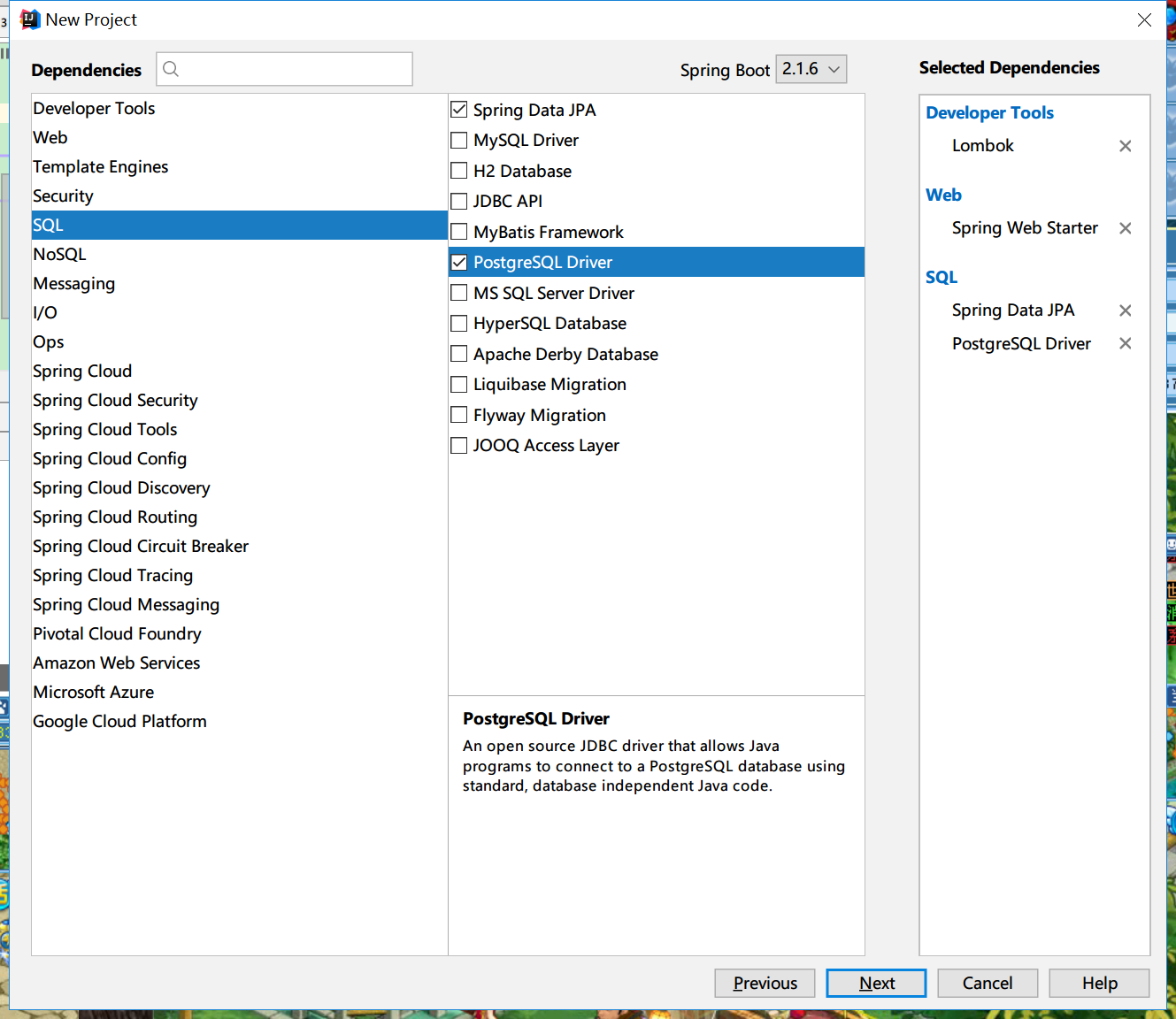
Task: Enable the Liquibase Migration checkbox
Action: (x=458, y=384)
